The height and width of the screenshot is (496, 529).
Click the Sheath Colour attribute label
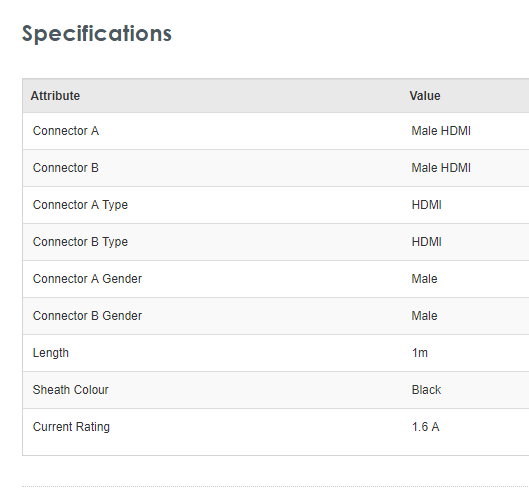pos(71,390)
